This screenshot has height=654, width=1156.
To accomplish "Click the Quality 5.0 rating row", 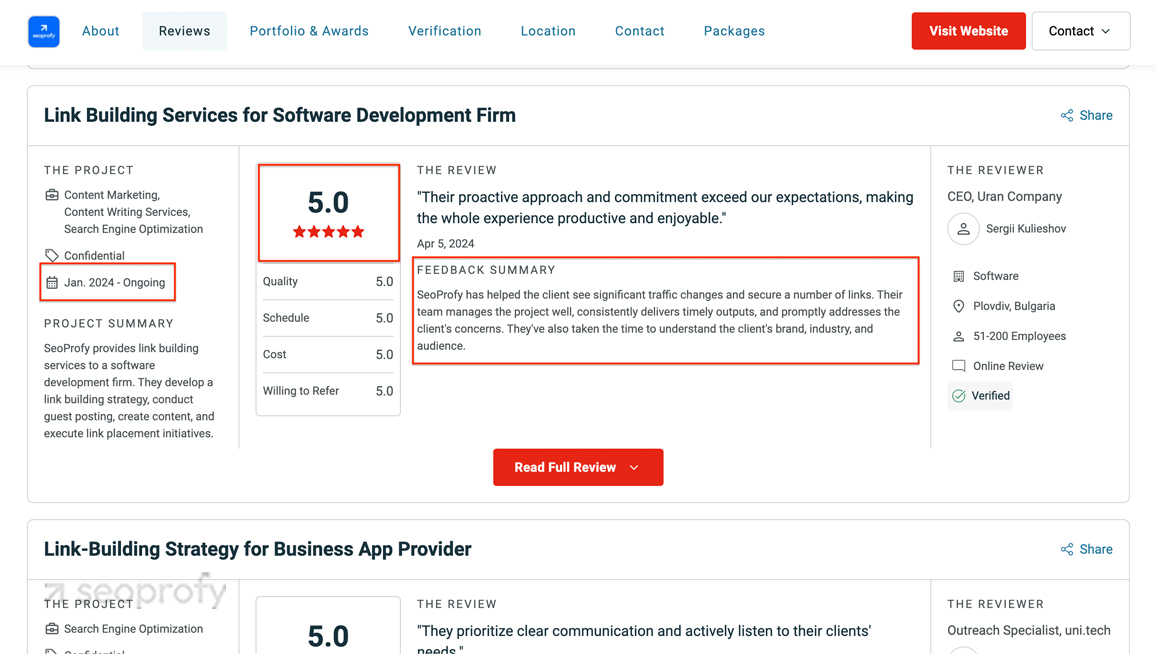I will point(328,282).
